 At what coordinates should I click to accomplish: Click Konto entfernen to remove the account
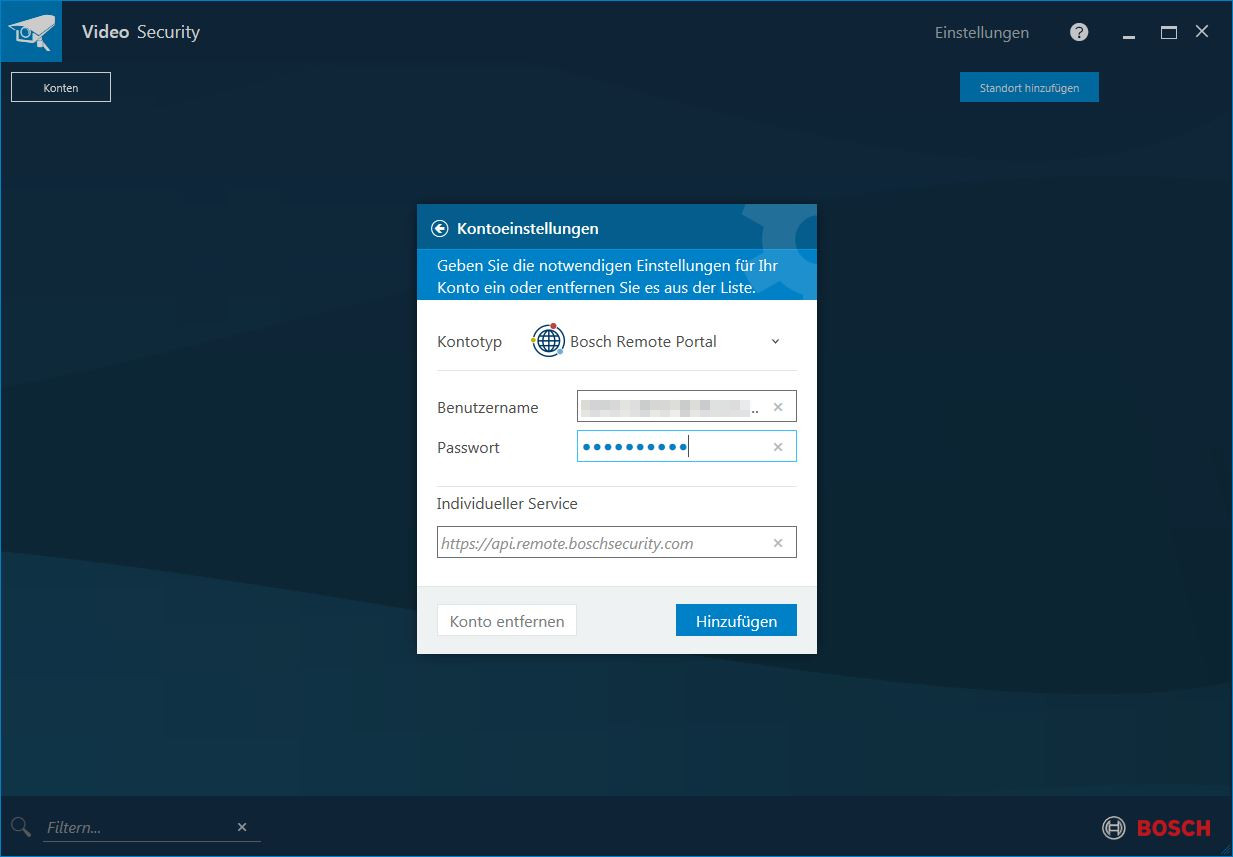pyautogui.click(x=506, y=620)
